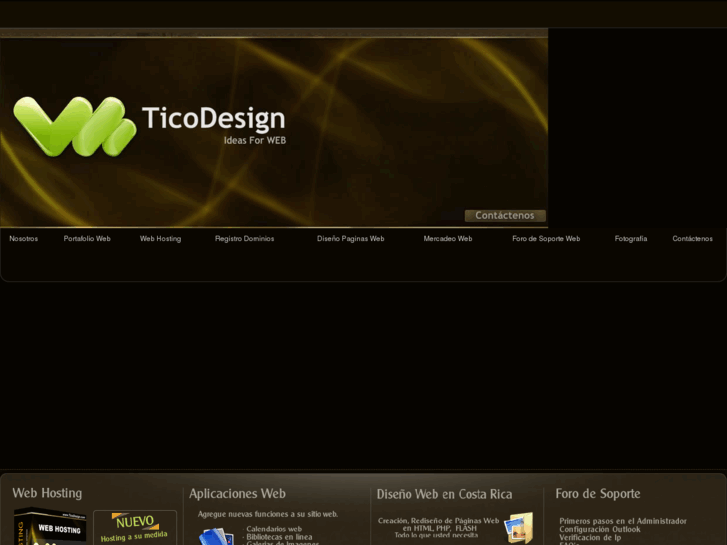The width and height of the screenshot is (727, 545).
Task: Open Configuración Outlook link
Action: tap(599, 529)
